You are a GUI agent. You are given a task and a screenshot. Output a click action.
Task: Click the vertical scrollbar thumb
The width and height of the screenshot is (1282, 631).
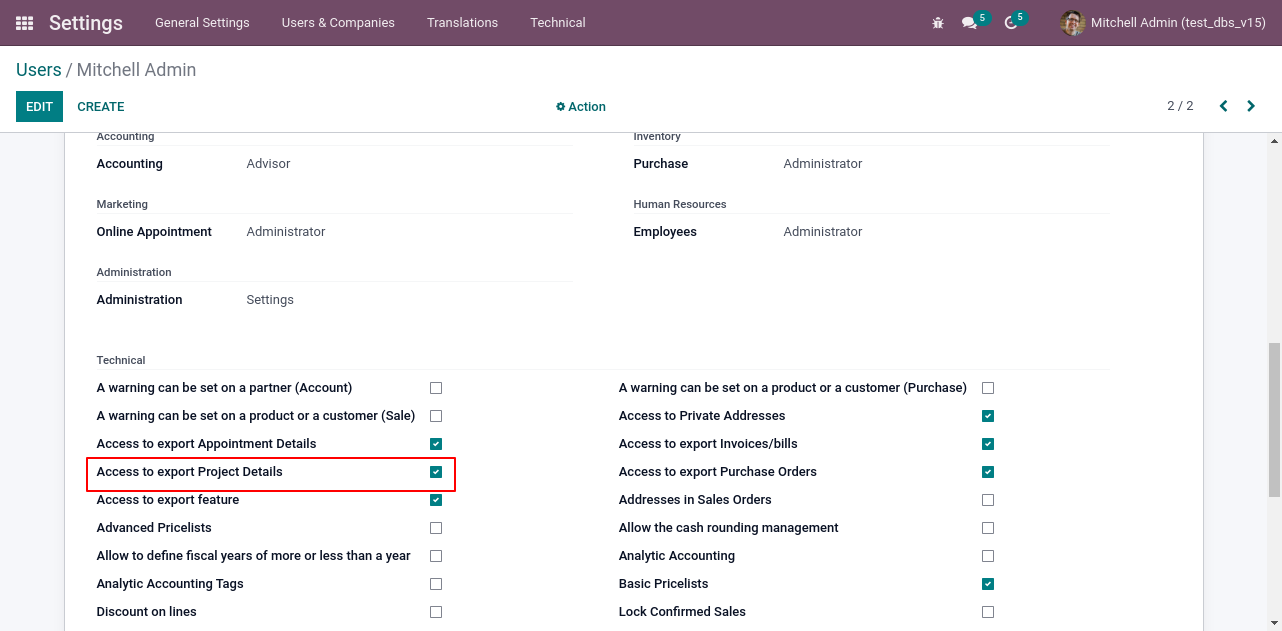click(x=1274, y=419)
